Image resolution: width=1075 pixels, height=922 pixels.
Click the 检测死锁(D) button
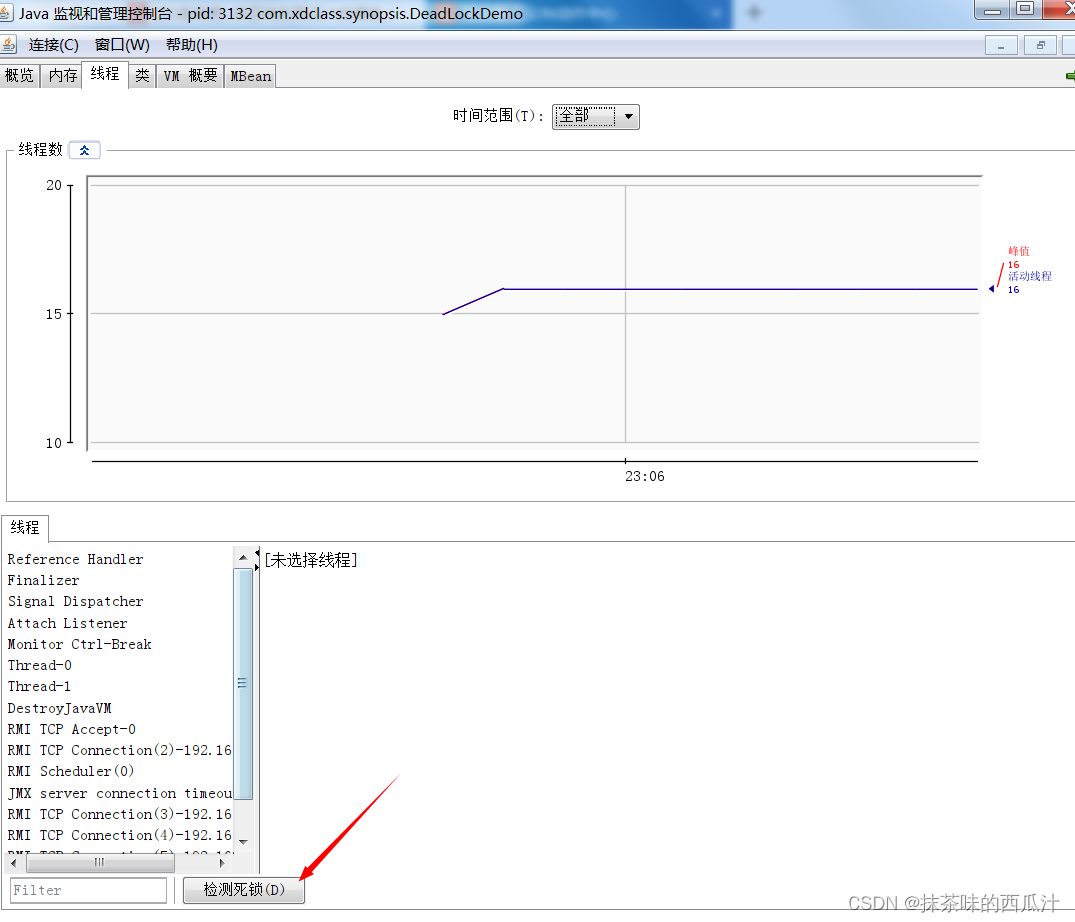[244, 890]
